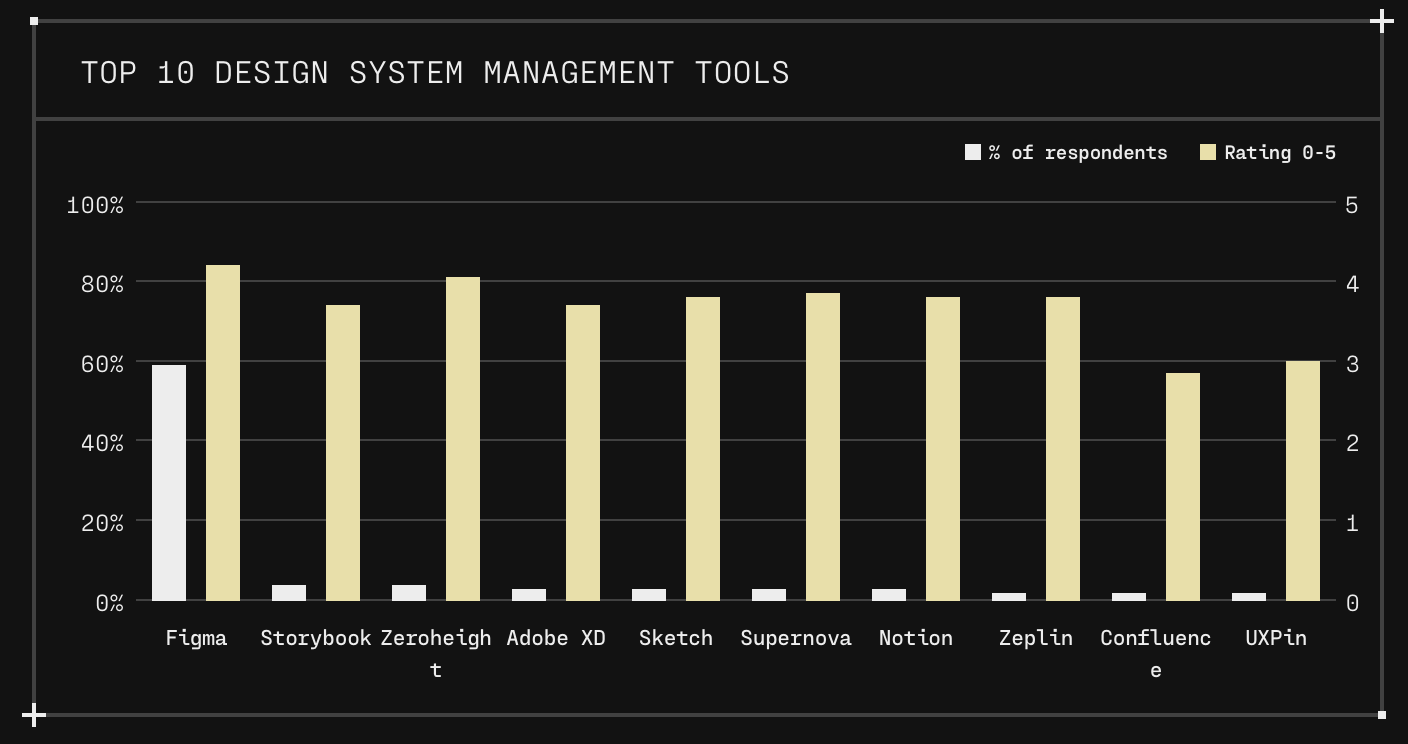Viewport: 1408px width, 744px height.
Task: Select Zeroheight's white respondents bar
Action: [x=409, y=593]
